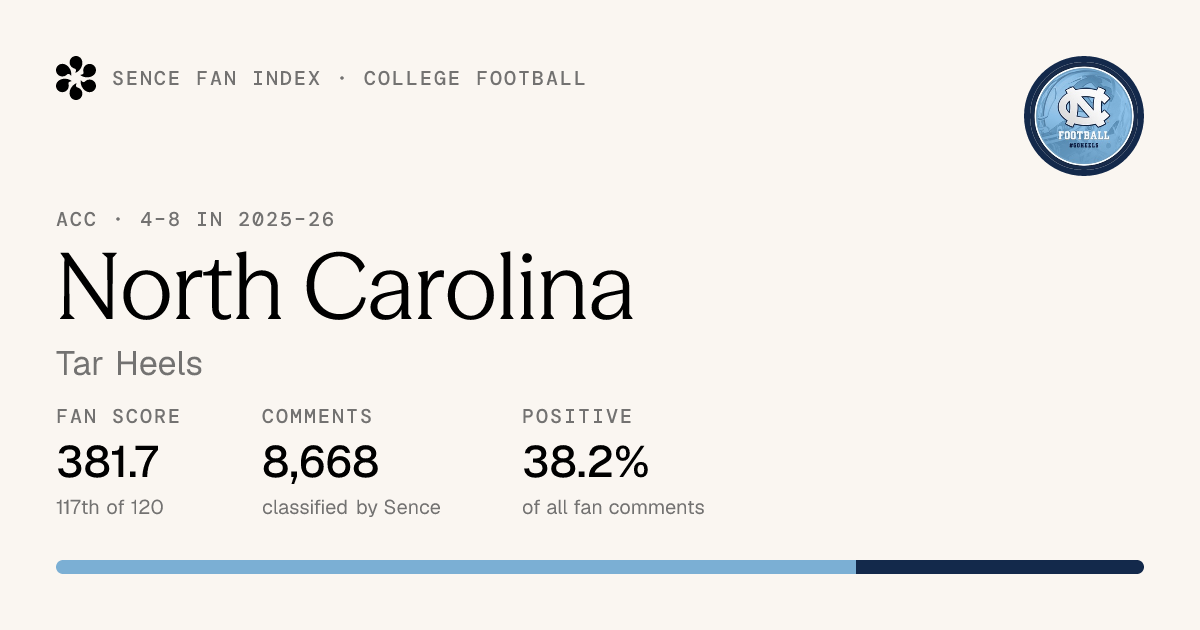1200x630 pixels.
Task: Select the 381.7 fan score value
Action: 108,462
